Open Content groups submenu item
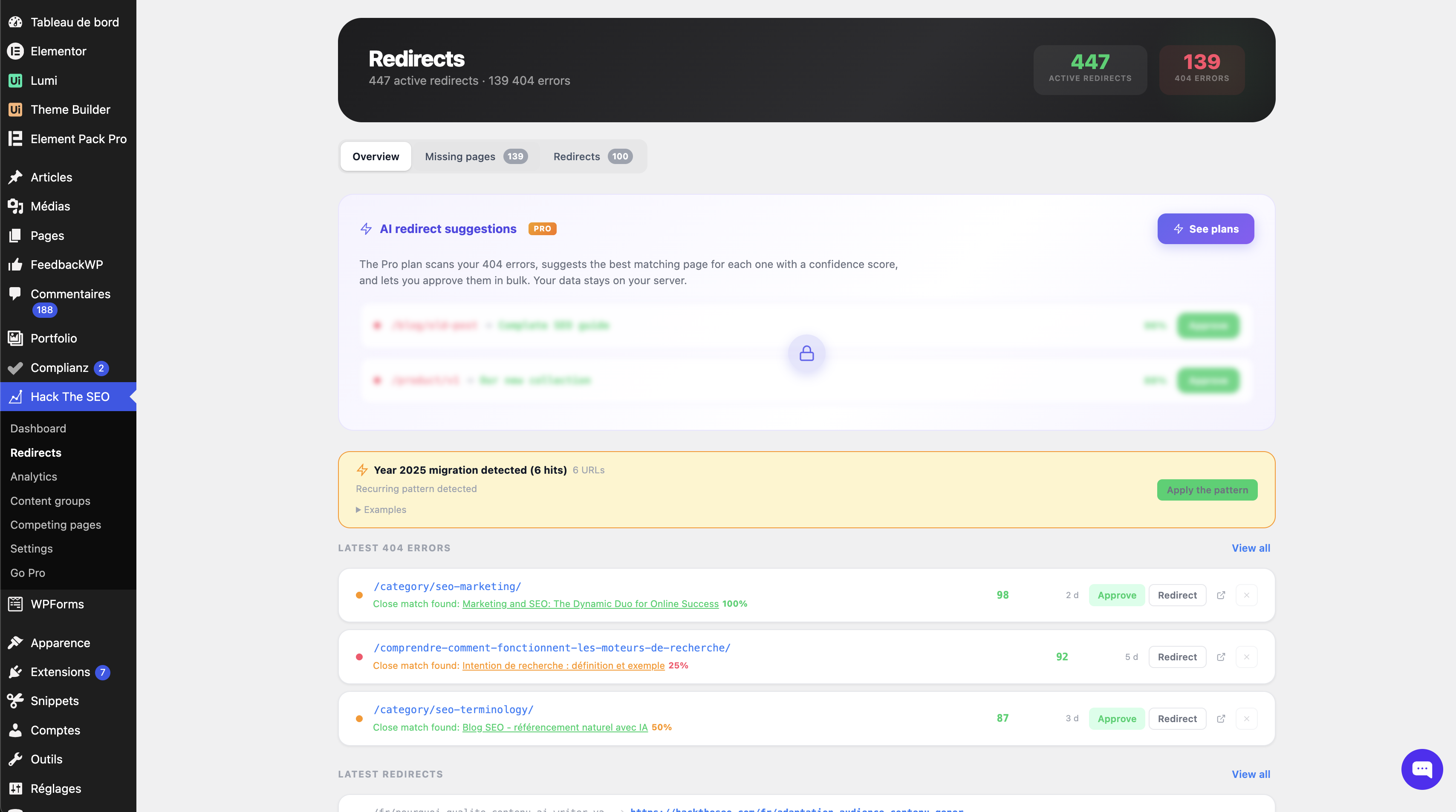The width and height of the screenshot is (1456, 812). coord(50,501)
